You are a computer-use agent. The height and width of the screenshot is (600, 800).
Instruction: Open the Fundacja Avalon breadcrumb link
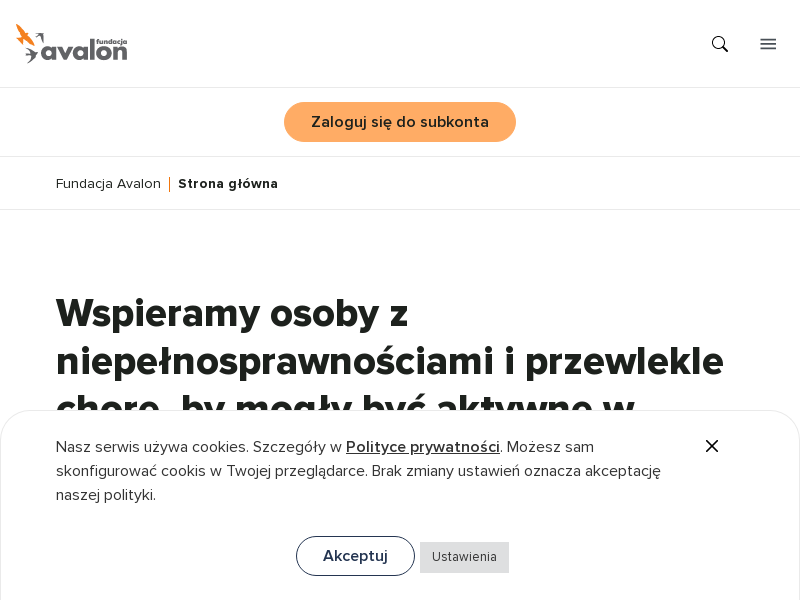point(108,183)
